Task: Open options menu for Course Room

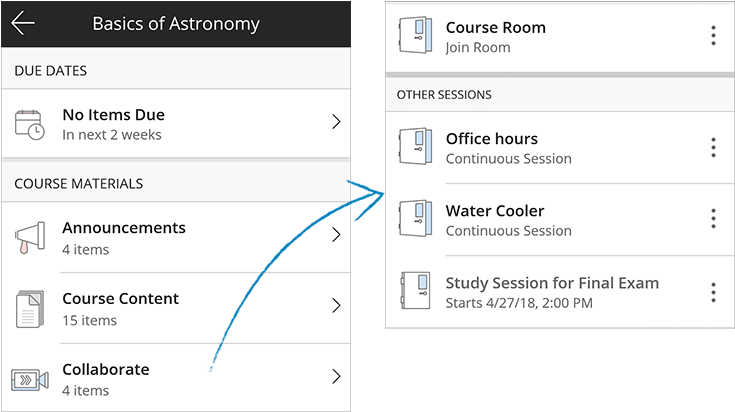Action: pyautogui.click(x=713, y=36)
